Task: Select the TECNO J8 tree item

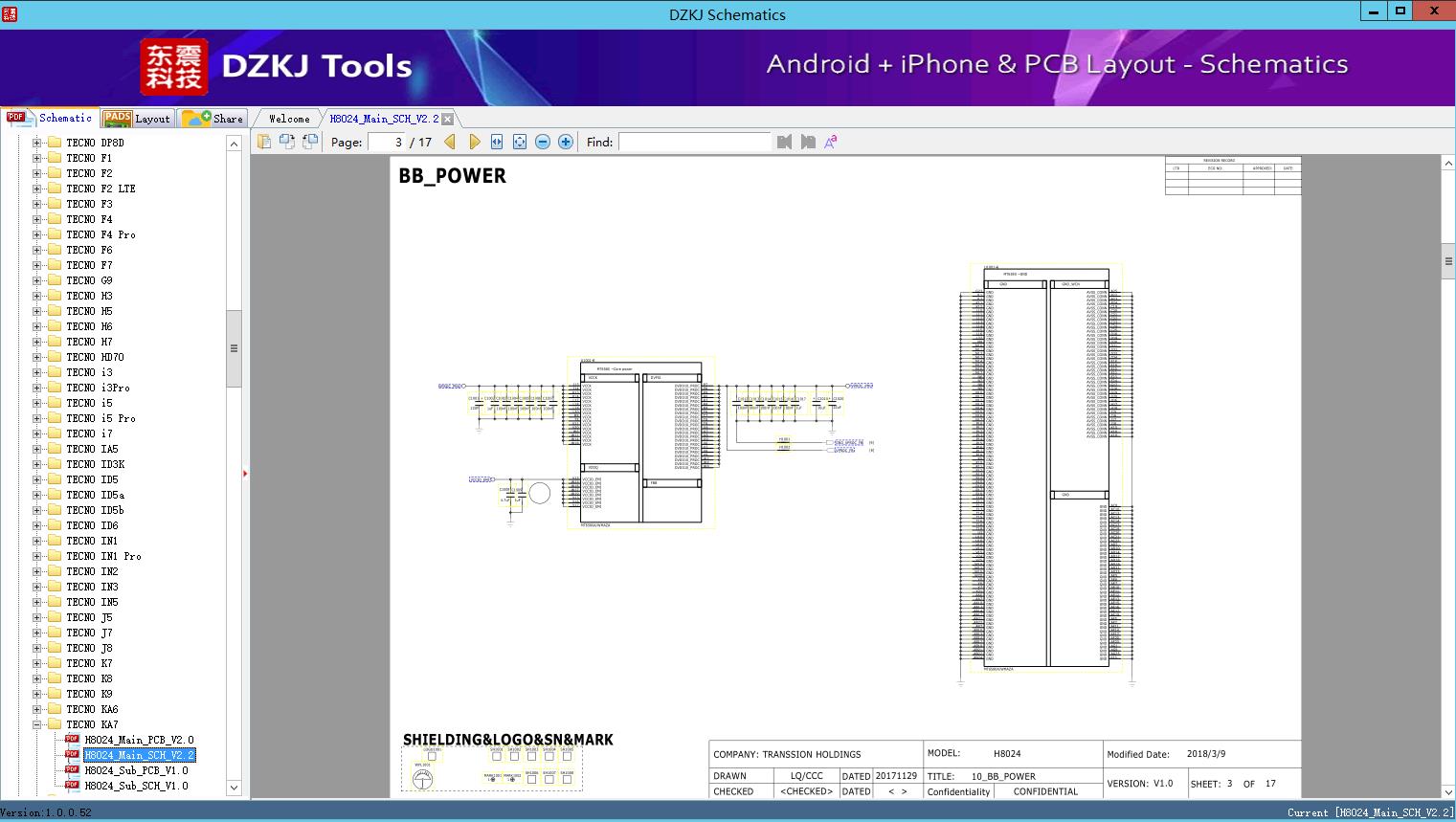Action: [x=89, y=648]
